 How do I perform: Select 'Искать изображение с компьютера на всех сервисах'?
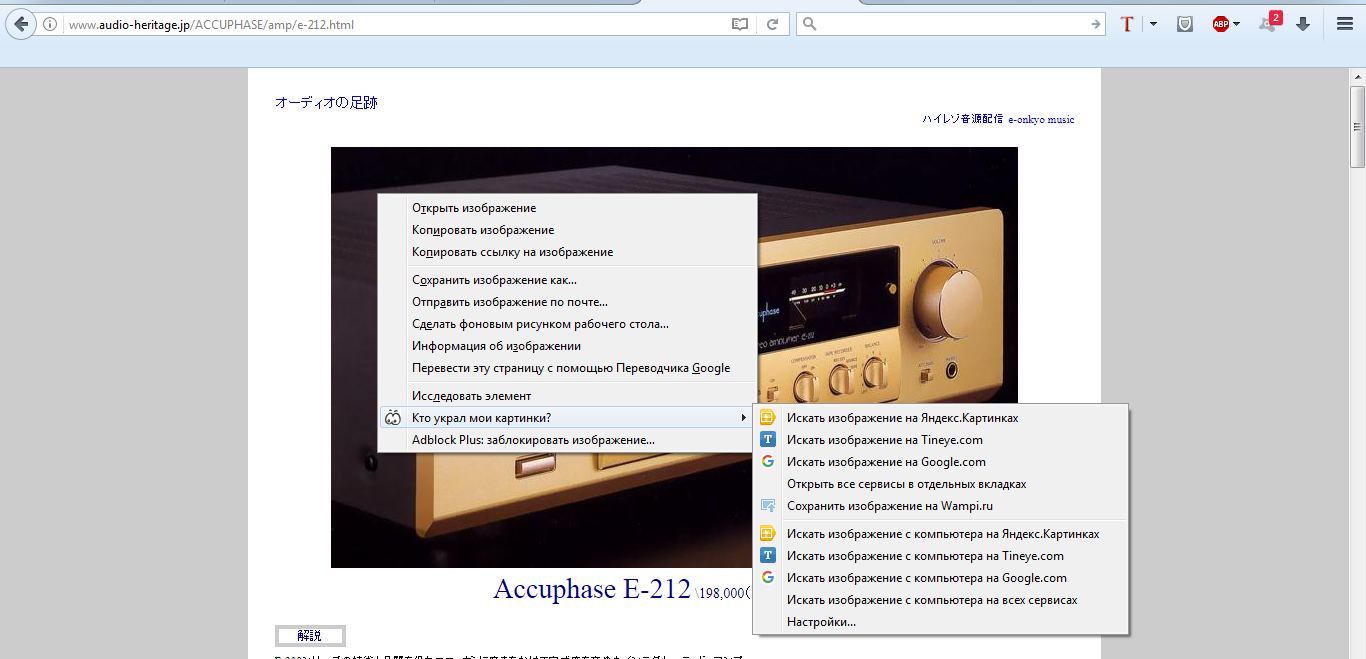tap(941, 600)
